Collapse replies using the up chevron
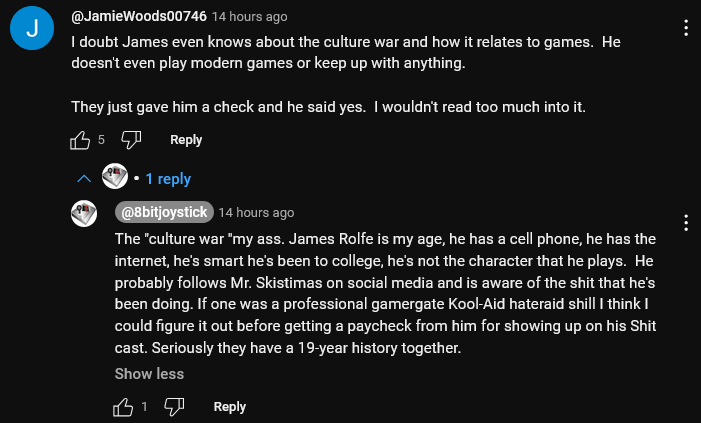 coord(85,179)
